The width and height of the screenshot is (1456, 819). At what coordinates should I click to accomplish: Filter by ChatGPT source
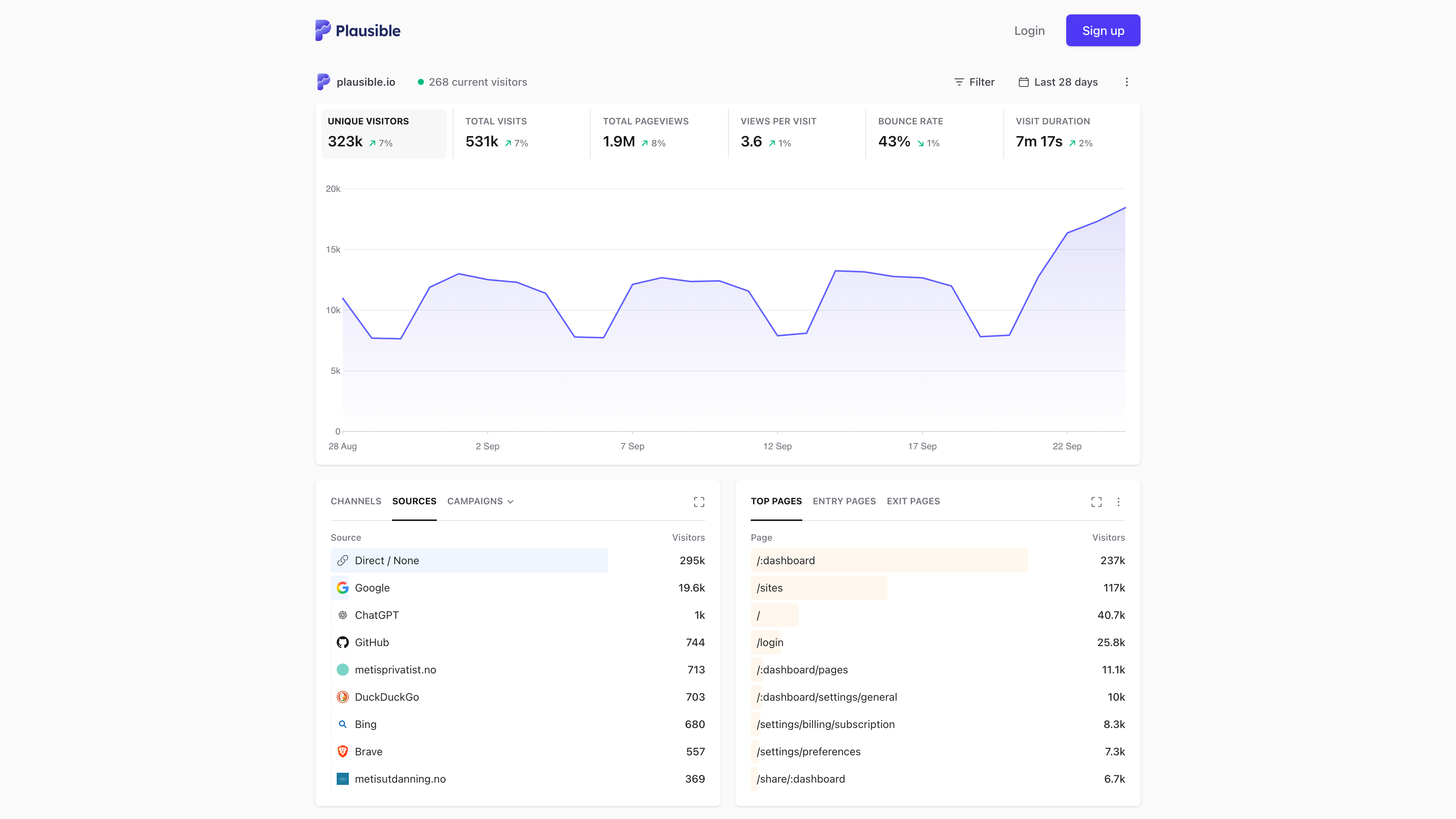377,615
